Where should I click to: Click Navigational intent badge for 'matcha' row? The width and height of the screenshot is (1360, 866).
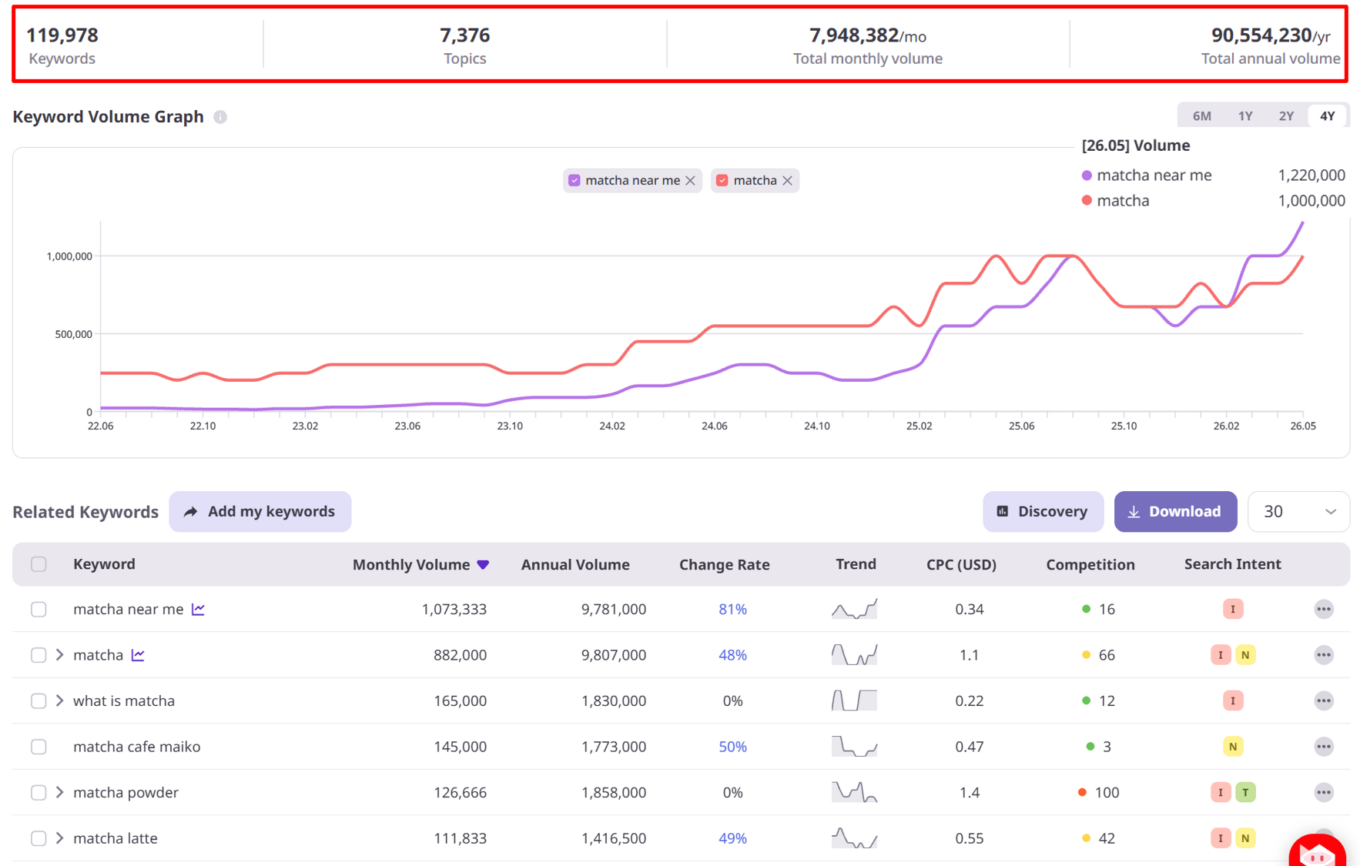tap(1245, 655)
